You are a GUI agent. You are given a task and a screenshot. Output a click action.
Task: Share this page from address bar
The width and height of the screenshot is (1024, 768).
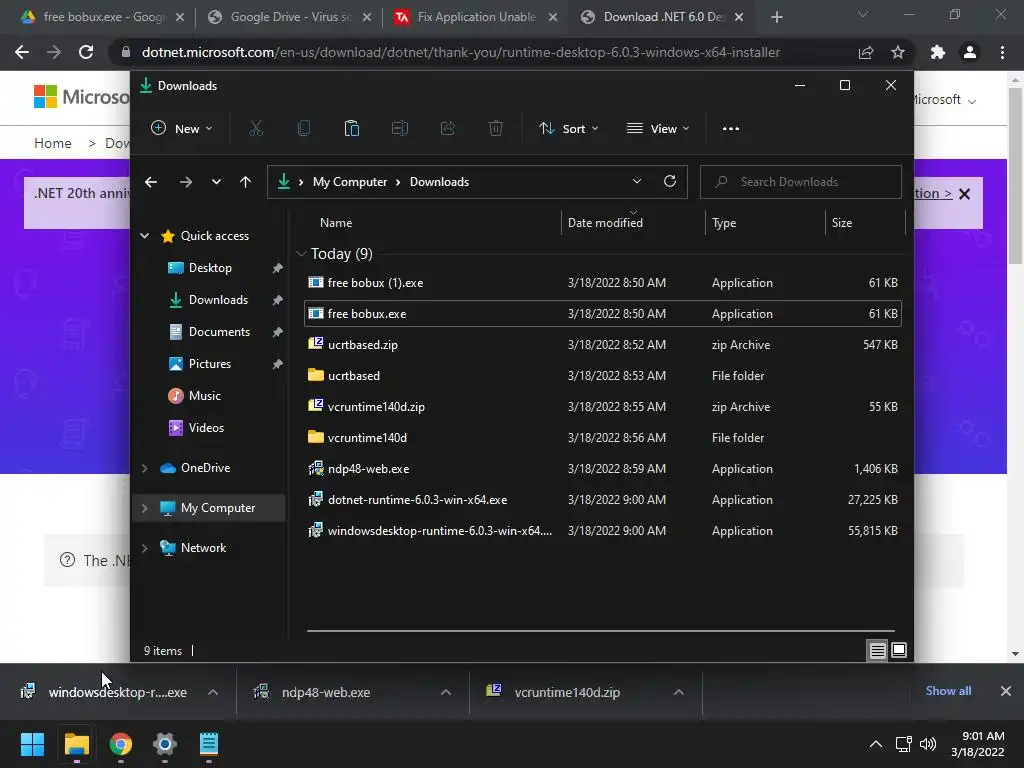[x=866, y=52]
